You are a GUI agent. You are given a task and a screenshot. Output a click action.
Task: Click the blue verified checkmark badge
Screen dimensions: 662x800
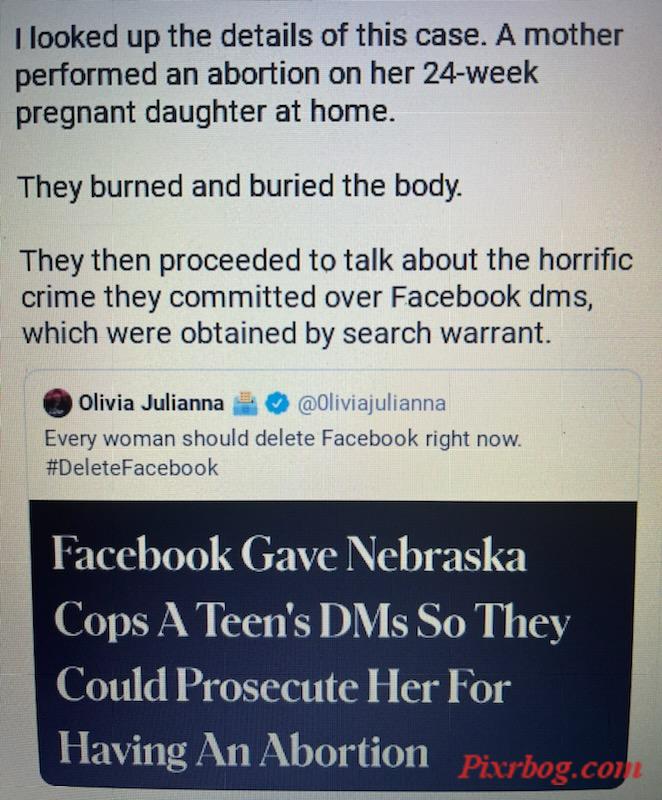coord(277,403)
